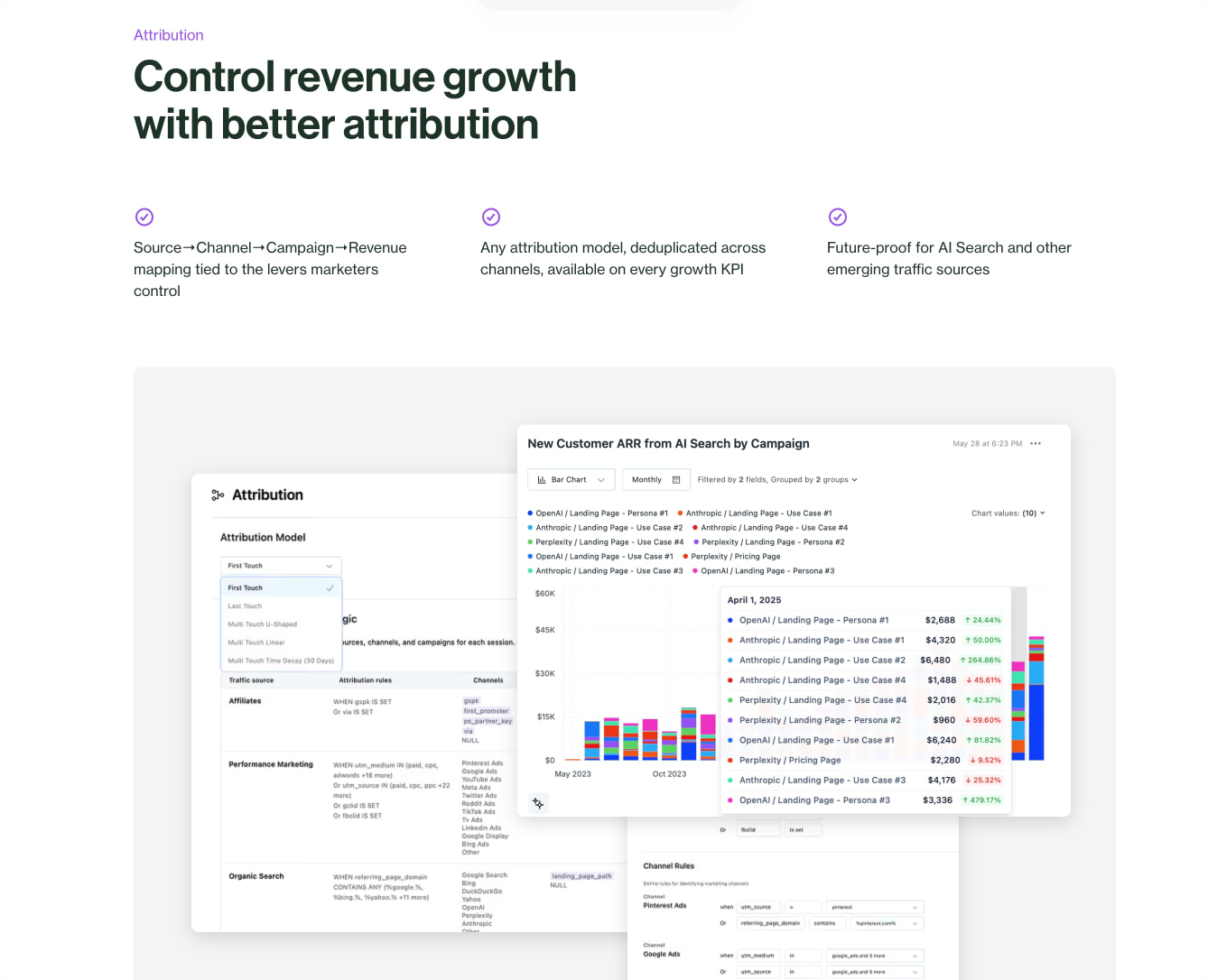1208x980 pixels.
Task: Open the pinterest value dropdown in Pinterest Ads rule
Action: tap(876, 907)
